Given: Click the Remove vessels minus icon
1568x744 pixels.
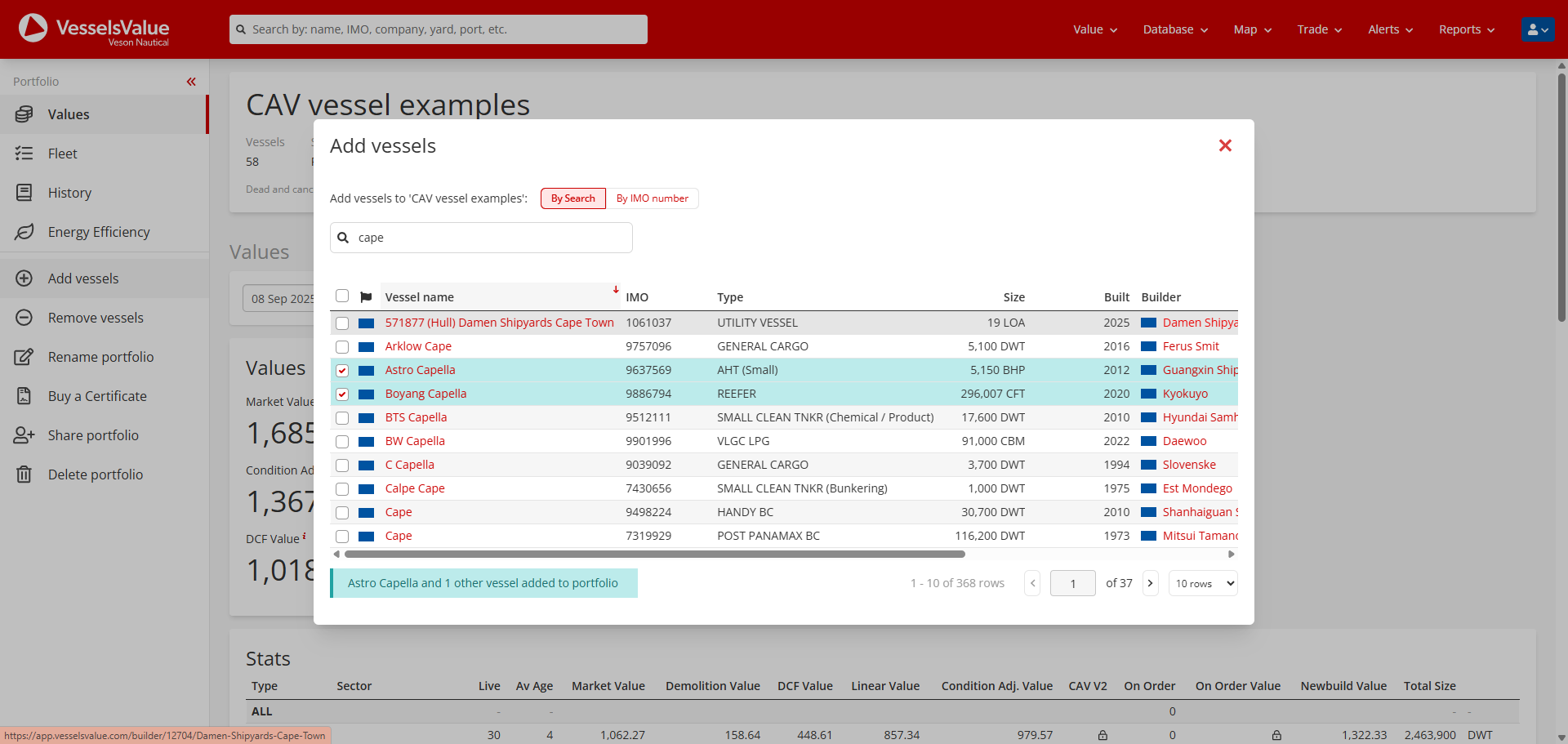Looking at the screenshot, I should pyautogui.click(x=24, y=318).
